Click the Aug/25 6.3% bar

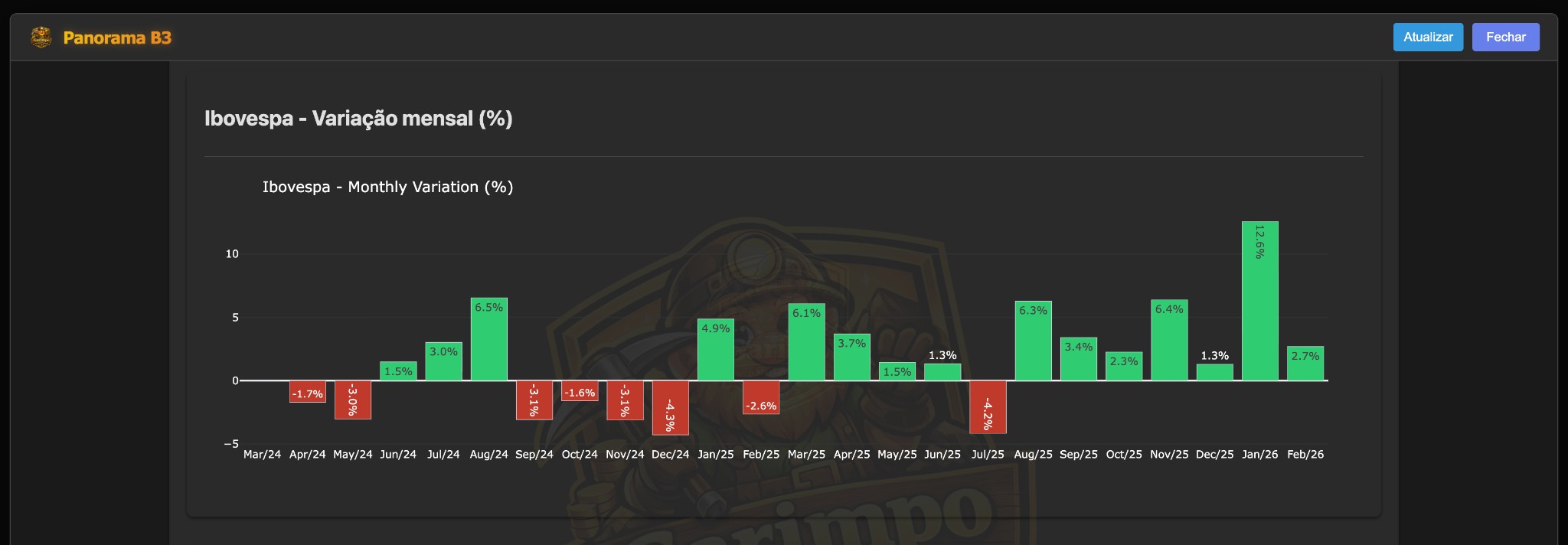(1033, 341)
